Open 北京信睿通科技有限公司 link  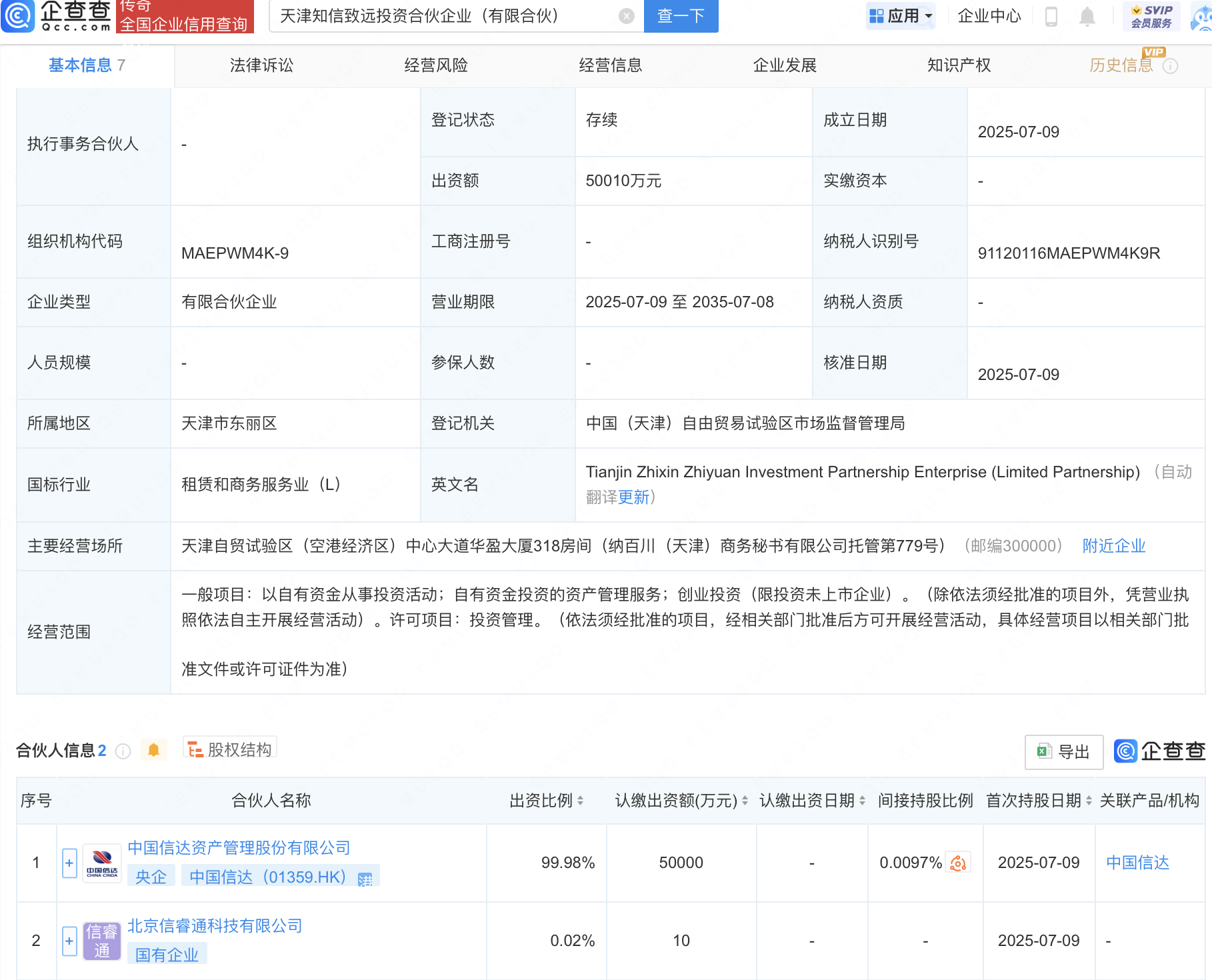(215, 926)
